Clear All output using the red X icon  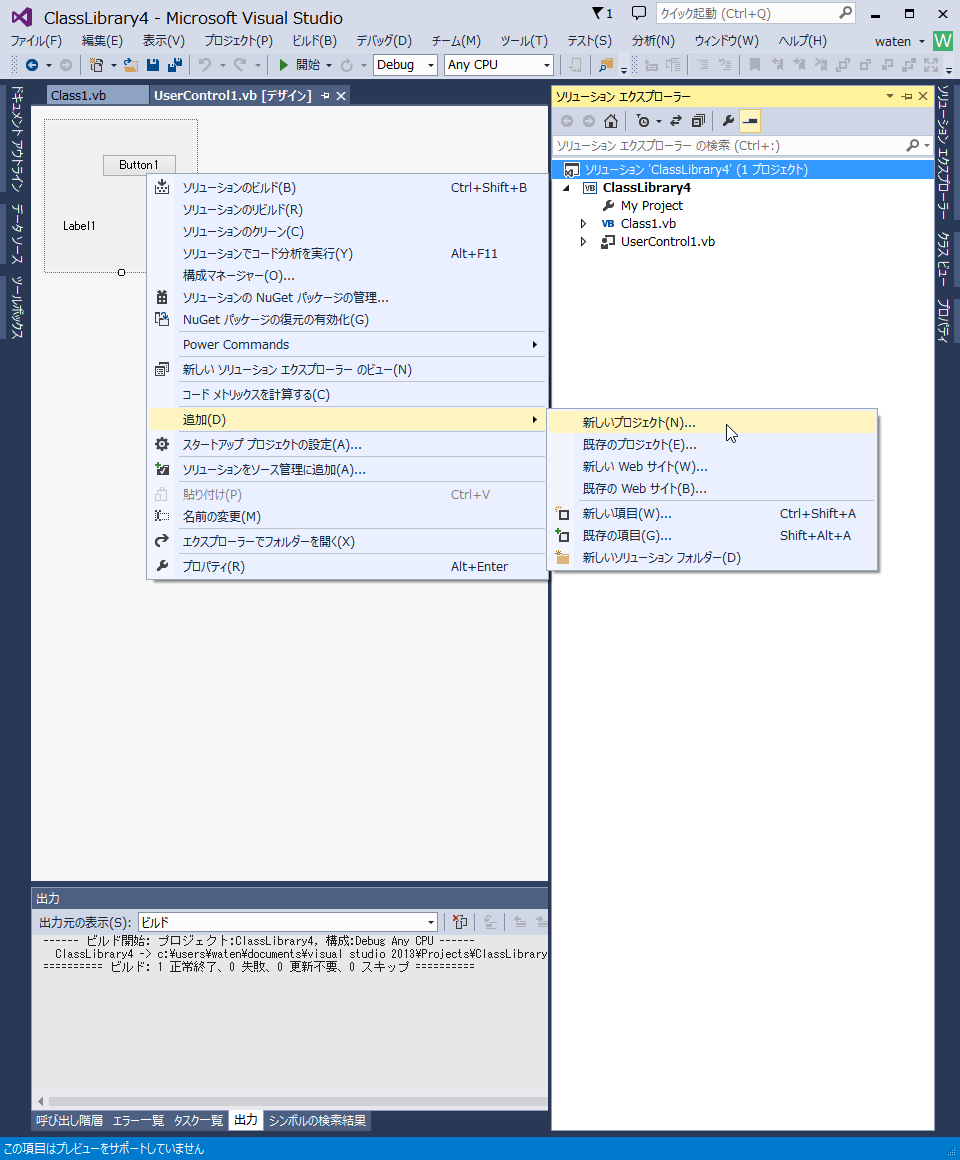tap(459, 921)
